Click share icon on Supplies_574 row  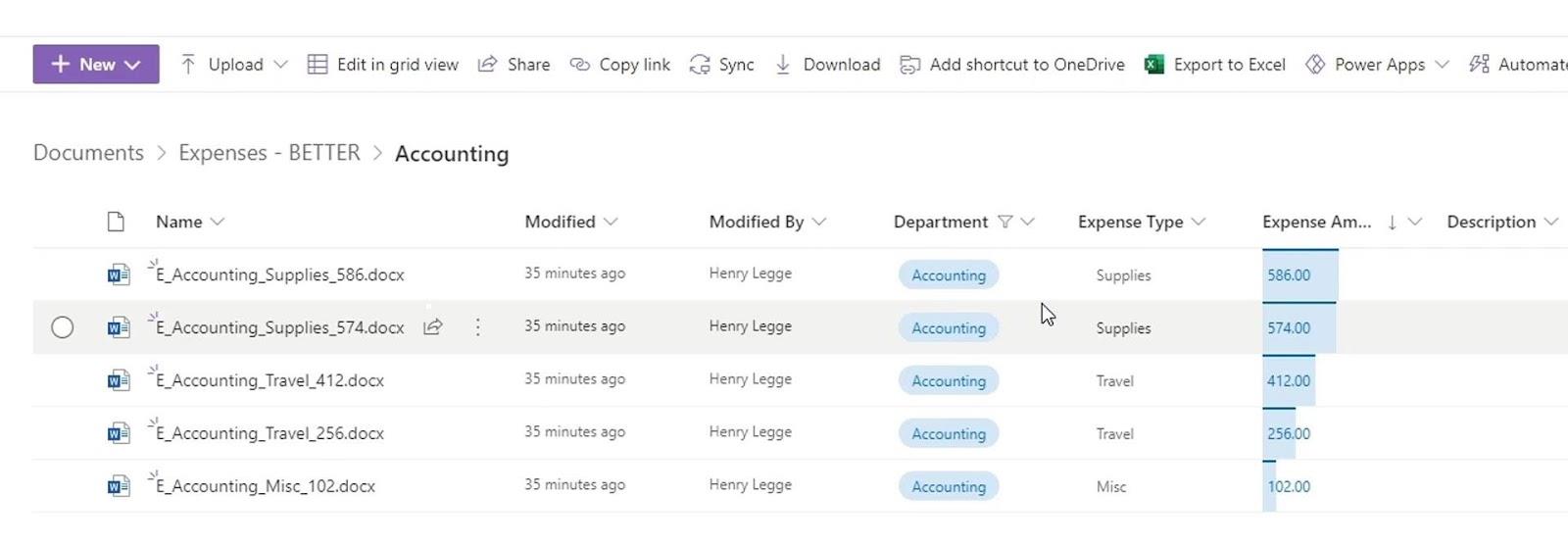pos(432,327)
